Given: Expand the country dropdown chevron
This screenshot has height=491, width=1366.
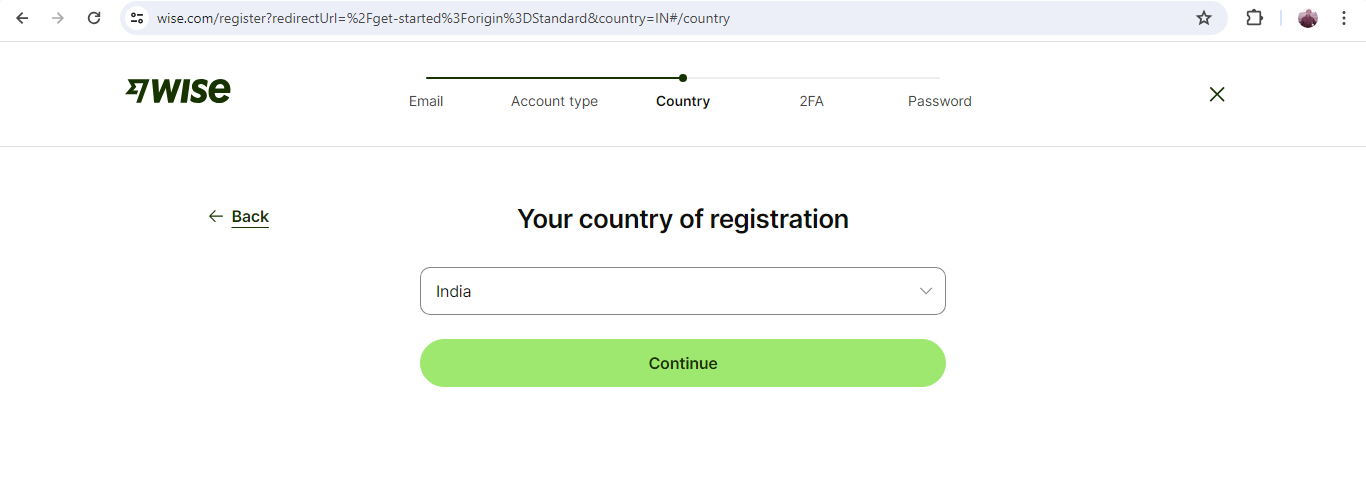Looking at the screenshot, I should click(926, 291).
